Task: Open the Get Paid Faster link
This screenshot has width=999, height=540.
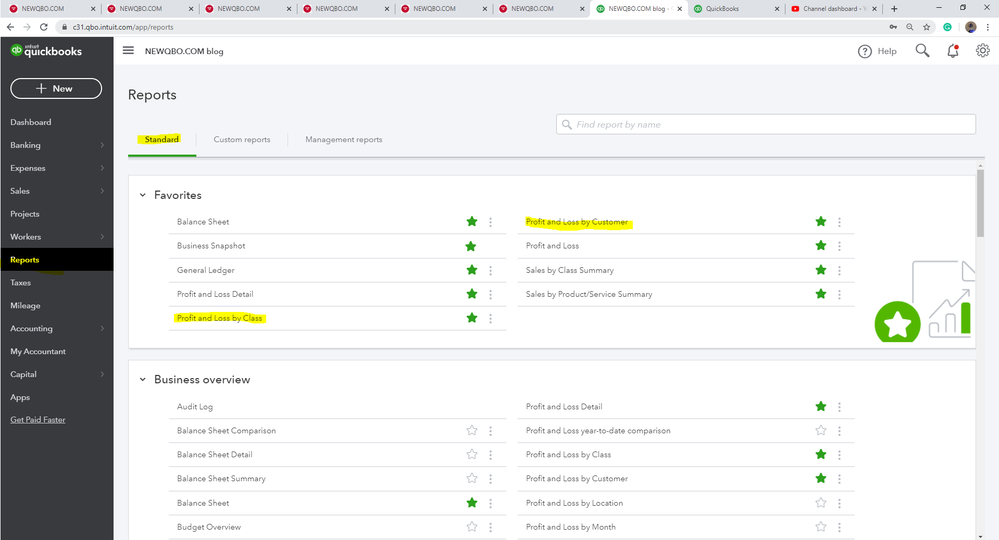Action: point(38,420)
